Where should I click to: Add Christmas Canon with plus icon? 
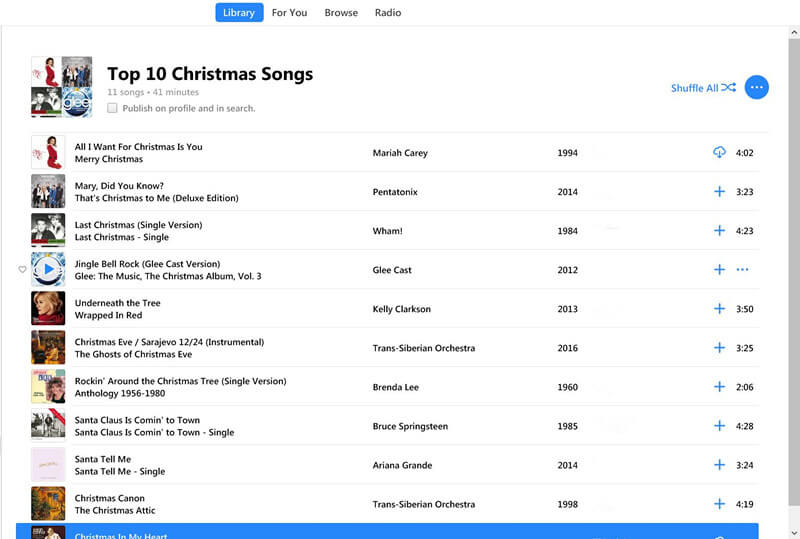tap(719, 504)
